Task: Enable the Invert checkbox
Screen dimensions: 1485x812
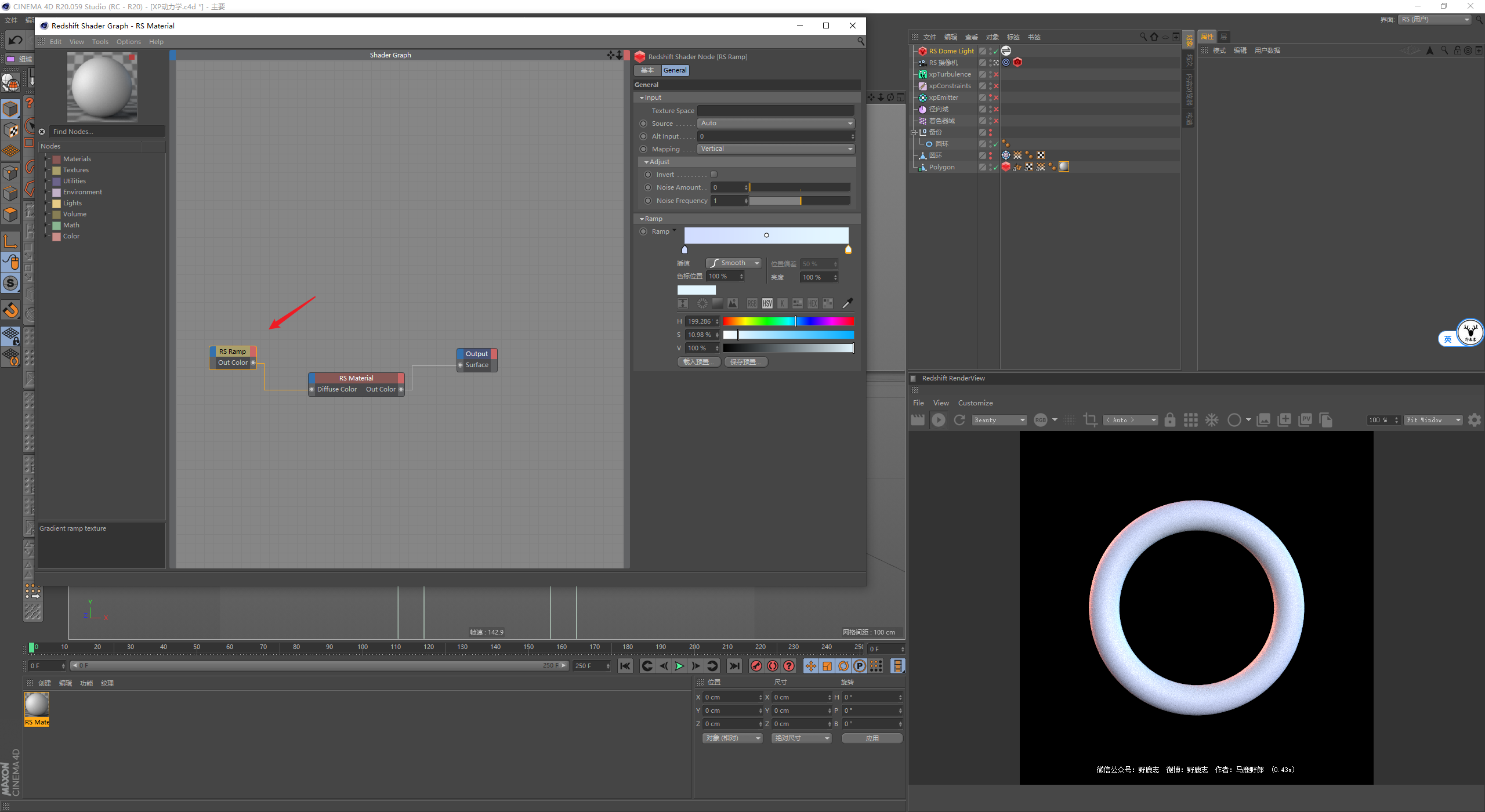Action: [x=714, y=175]
